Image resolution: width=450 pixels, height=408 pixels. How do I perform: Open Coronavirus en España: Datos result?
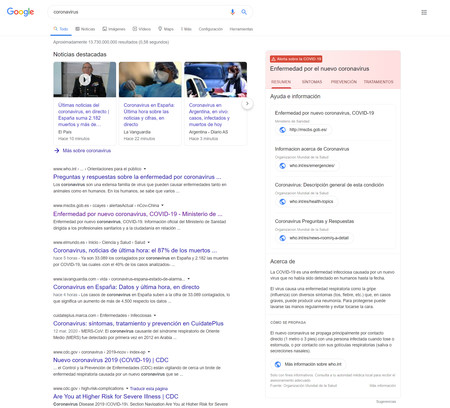(126, 287)
